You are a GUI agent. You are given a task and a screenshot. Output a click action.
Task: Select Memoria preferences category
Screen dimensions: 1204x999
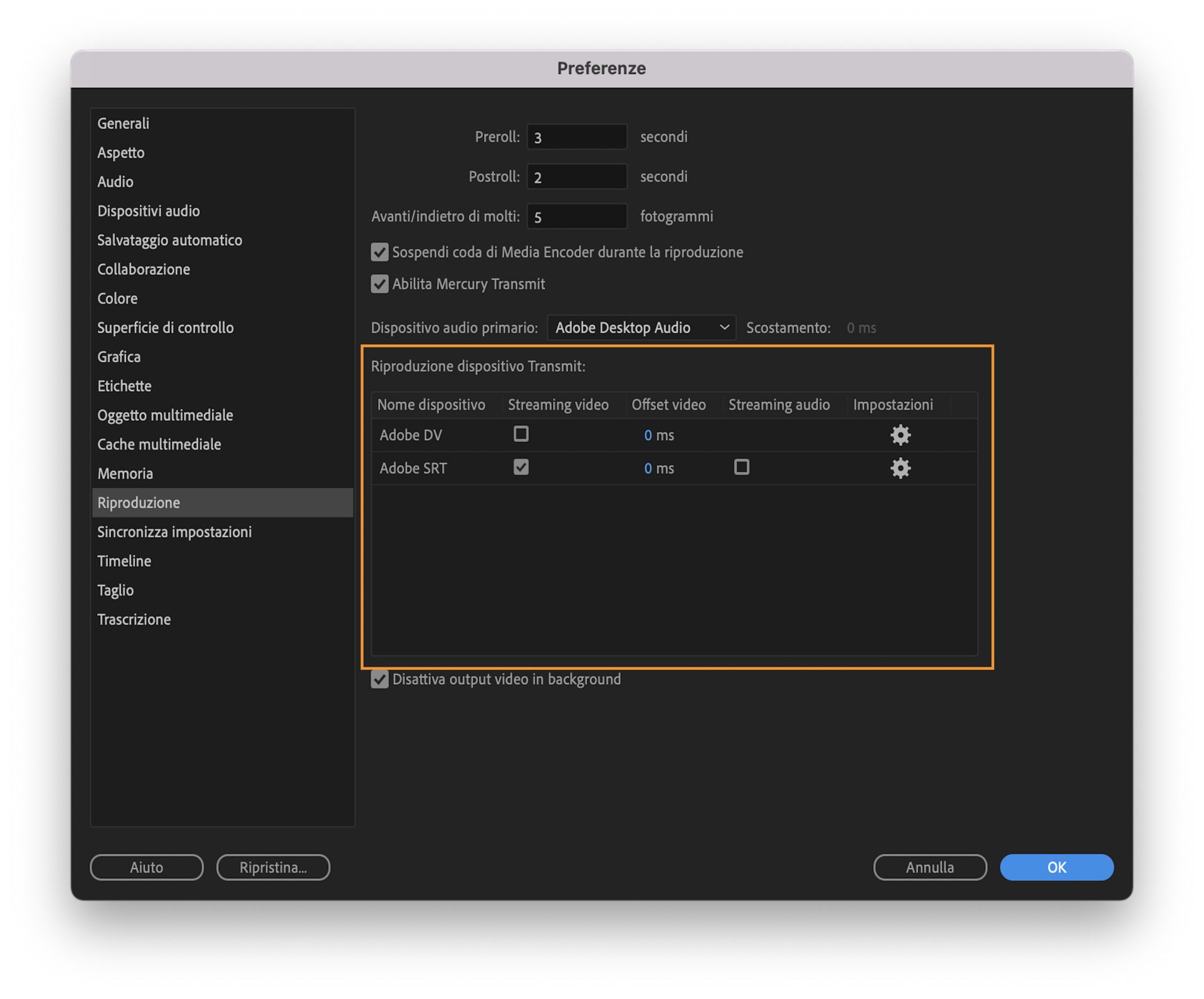[223, 473]
